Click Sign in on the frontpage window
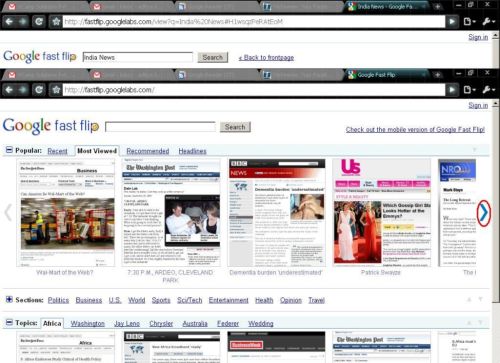The image size is (500, 363). pos(478,105)
